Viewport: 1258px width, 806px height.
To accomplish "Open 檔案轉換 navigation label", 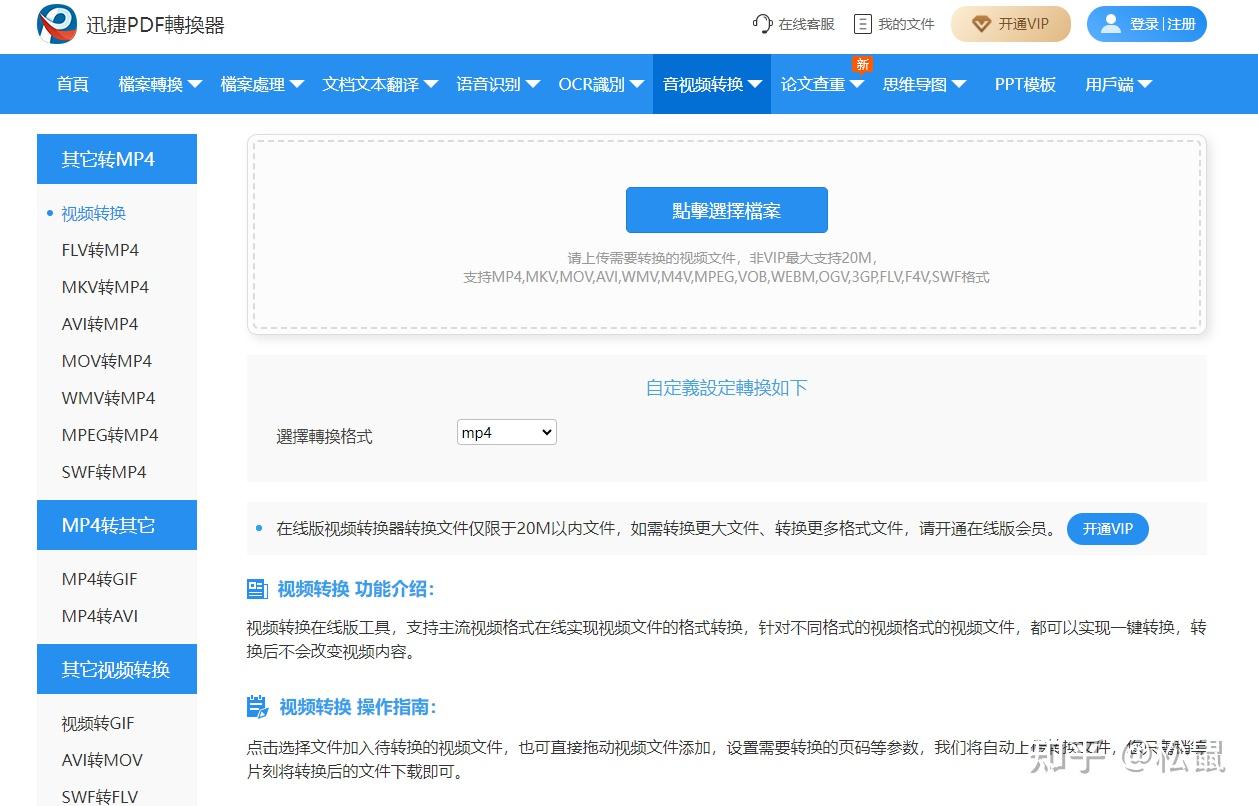I will click(x=151, y=84).
